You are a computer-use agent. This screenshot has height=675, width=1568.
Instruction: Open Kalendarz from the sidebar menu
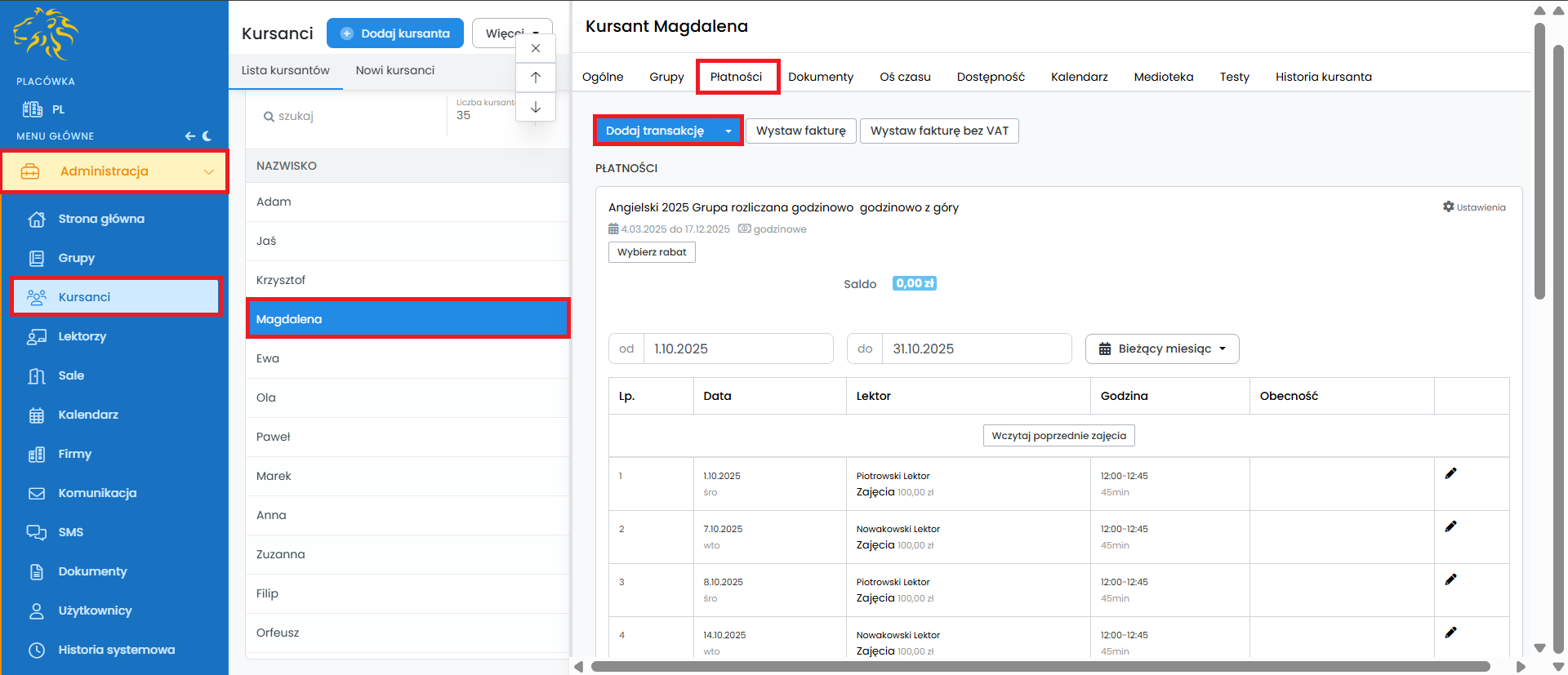click(x=88, y=415)
